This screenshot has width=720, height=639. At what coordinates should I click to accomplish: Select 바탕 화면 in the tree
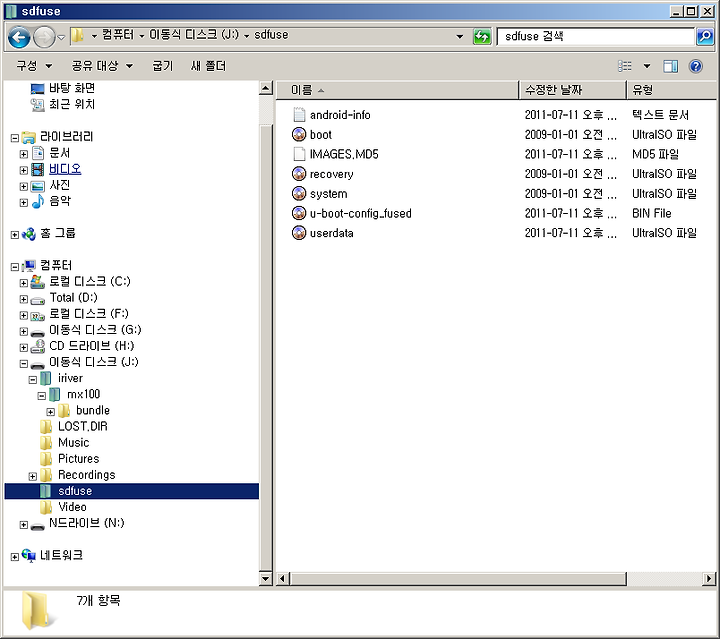72,88
